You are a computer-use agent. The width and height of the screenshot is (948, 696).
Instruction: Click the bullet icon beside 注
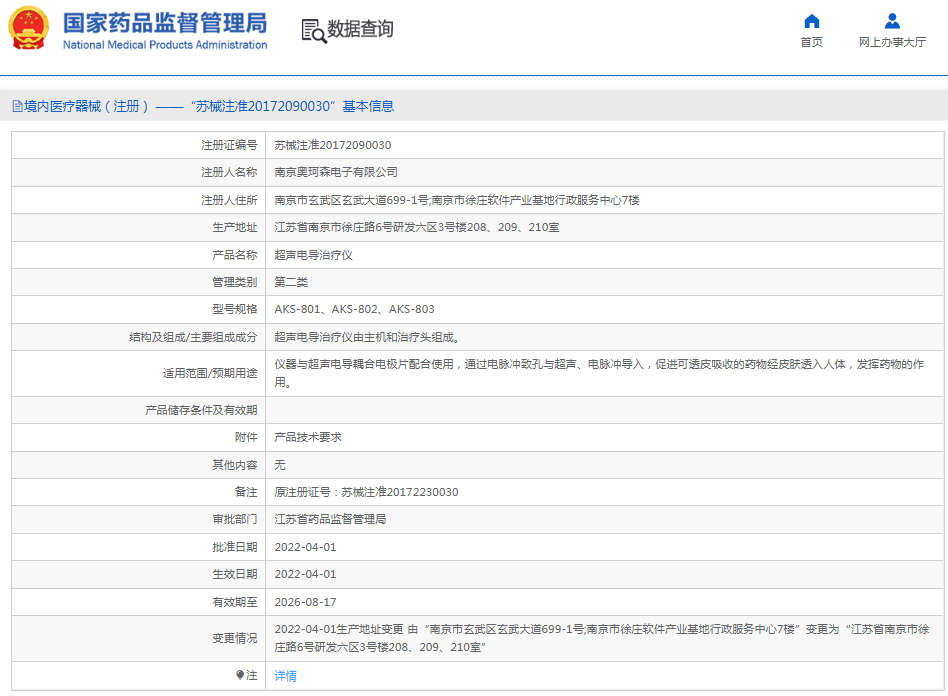[x=240, y=675]
